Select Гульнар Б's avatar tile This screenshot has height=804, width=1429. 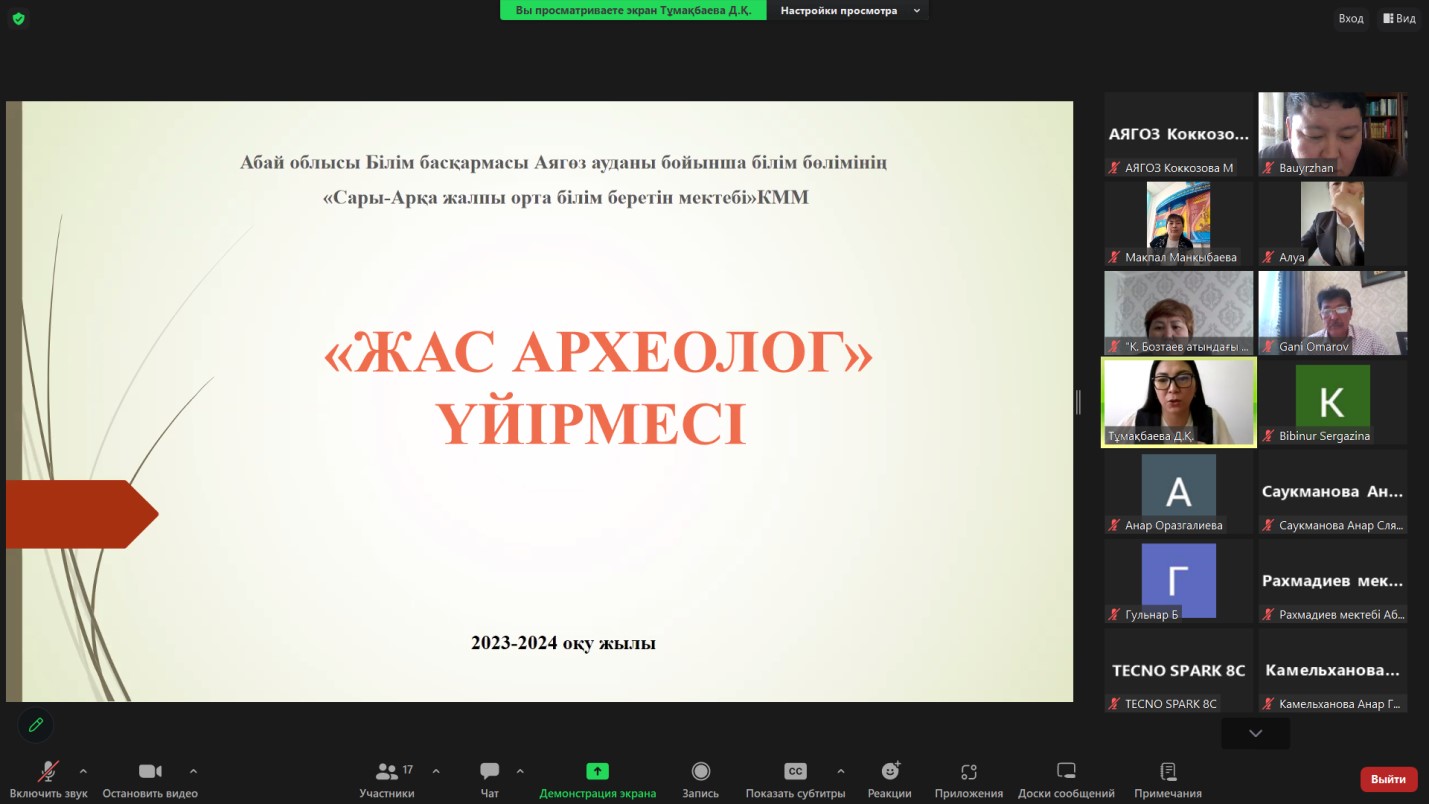pos(1179,581)
